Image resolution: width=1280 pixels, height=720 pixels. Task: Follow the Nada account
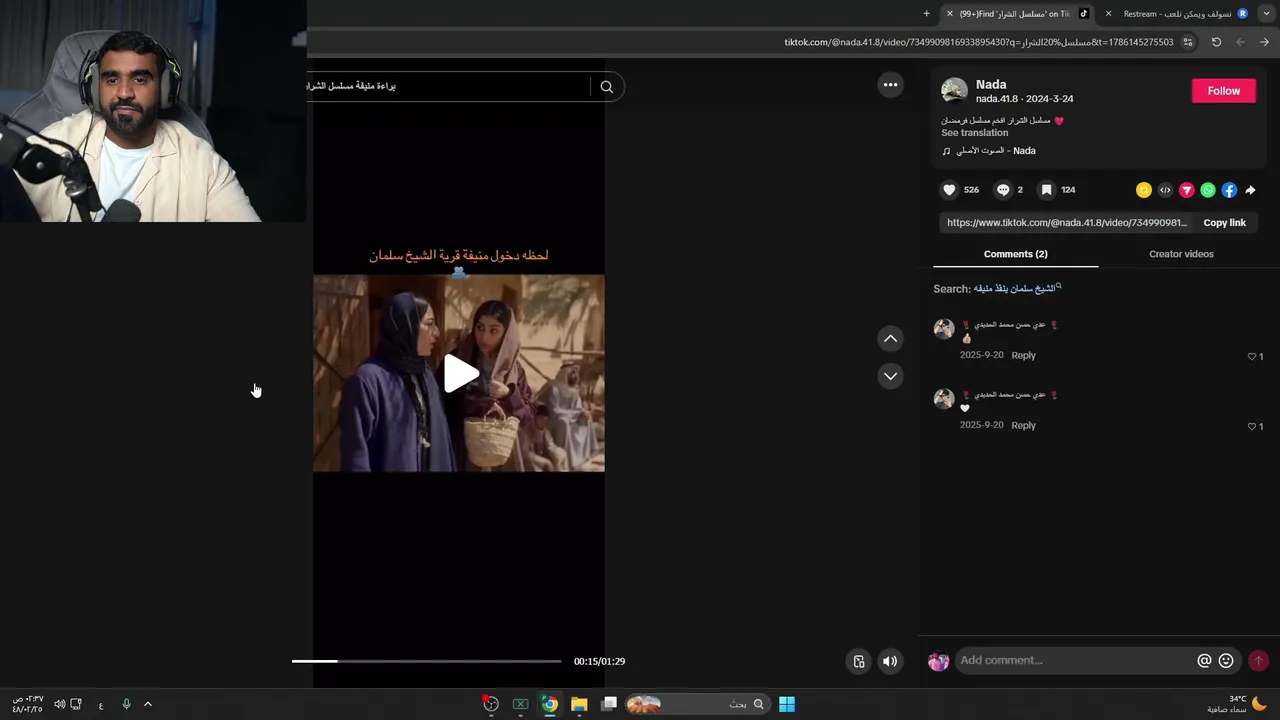coord(1223,91)
